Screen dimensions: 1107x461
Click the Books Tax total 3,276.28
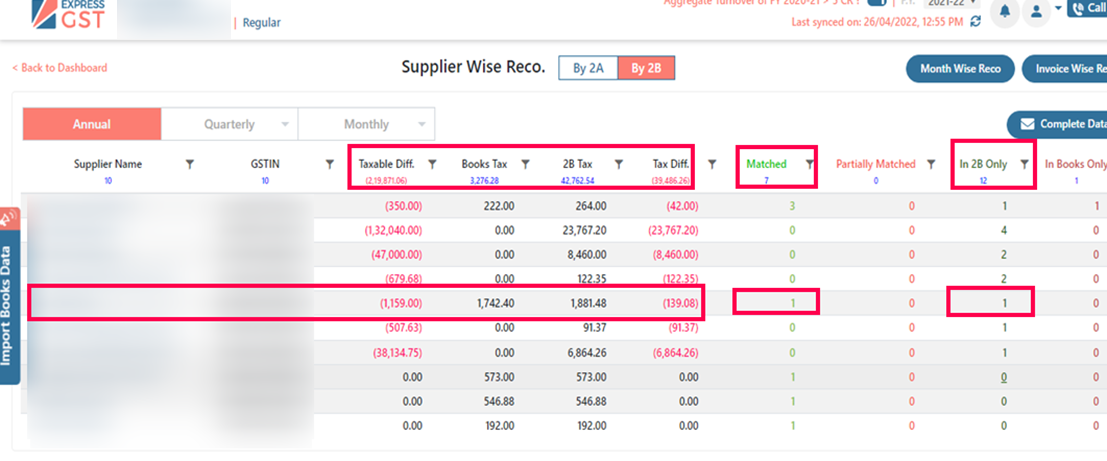pos(484,181)
